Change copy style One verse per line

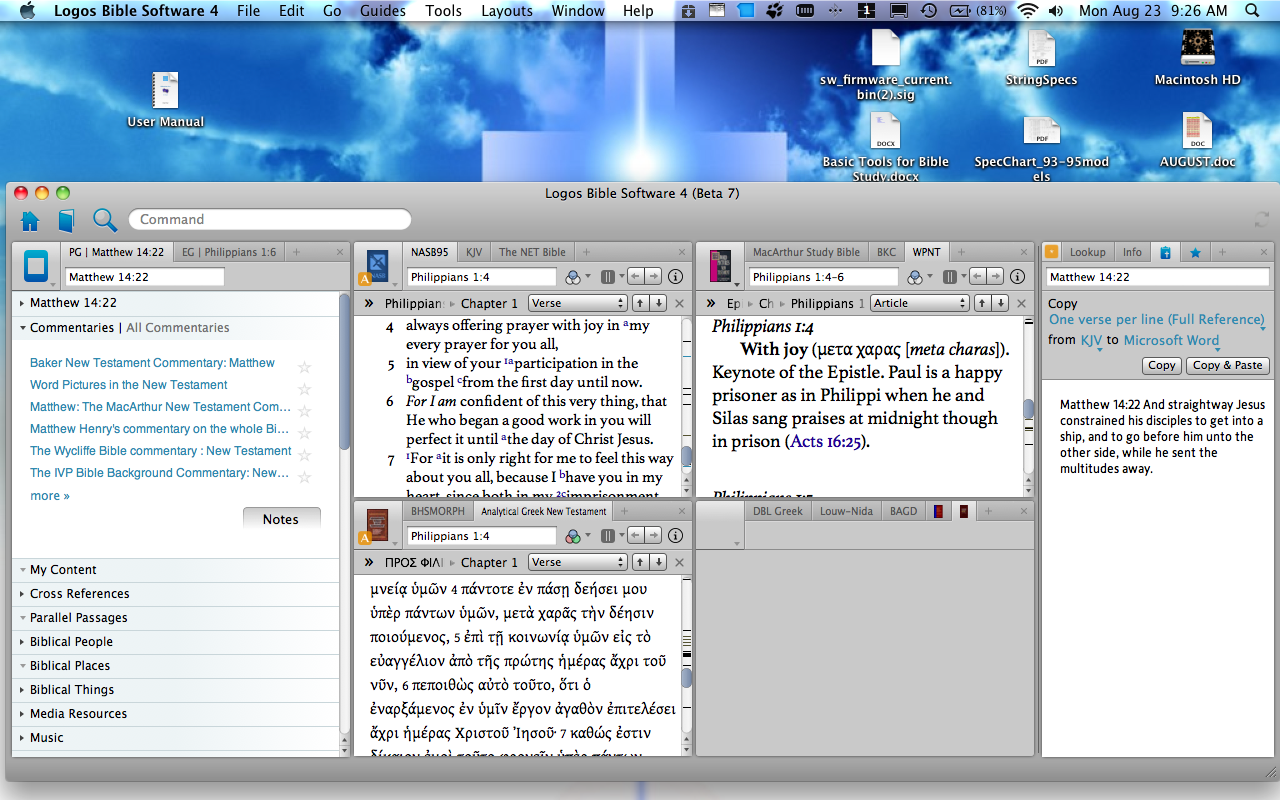[1157, 320]
